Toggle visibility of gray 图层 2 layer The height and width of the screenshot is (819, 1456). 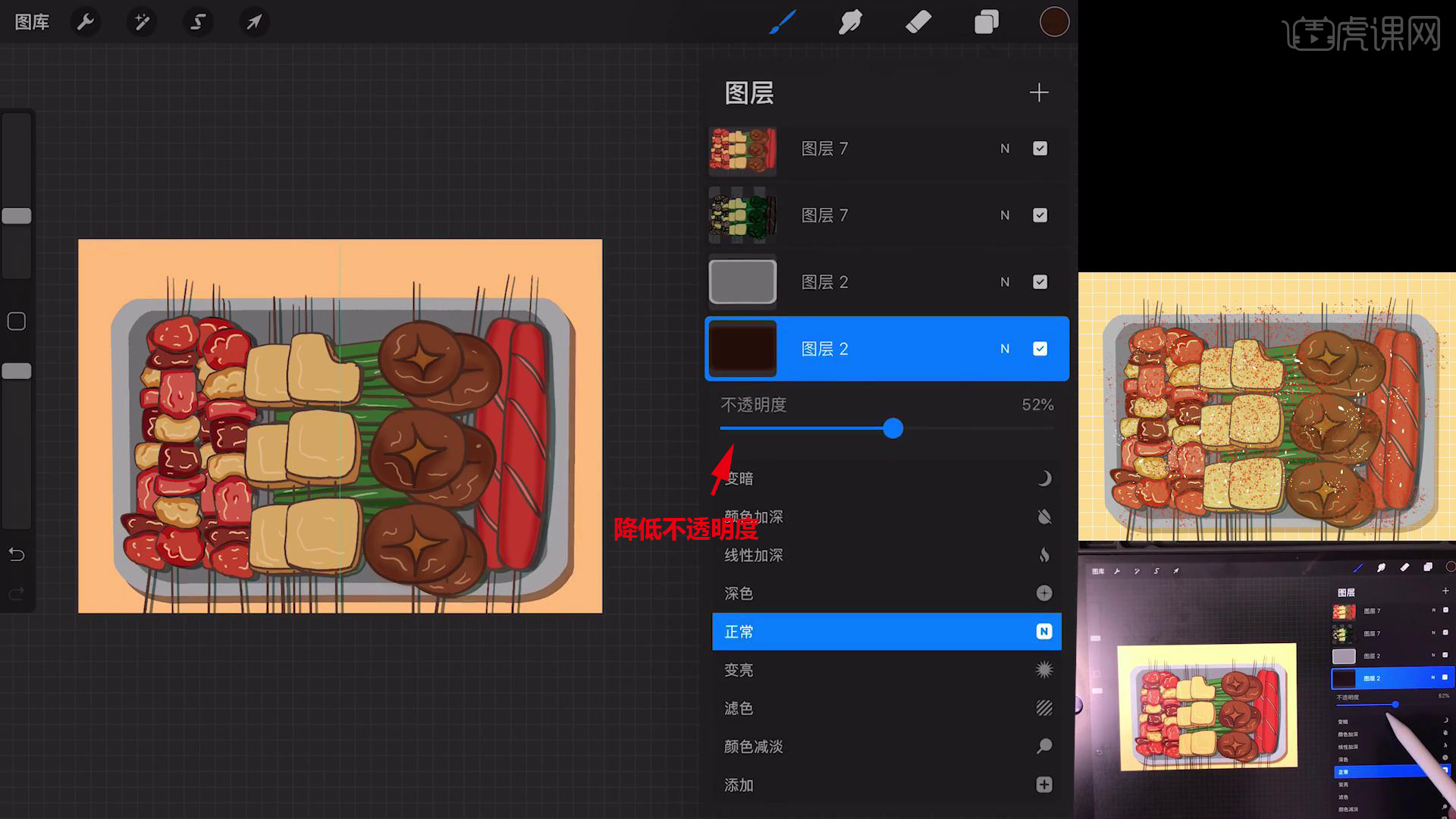(1040, 282)
